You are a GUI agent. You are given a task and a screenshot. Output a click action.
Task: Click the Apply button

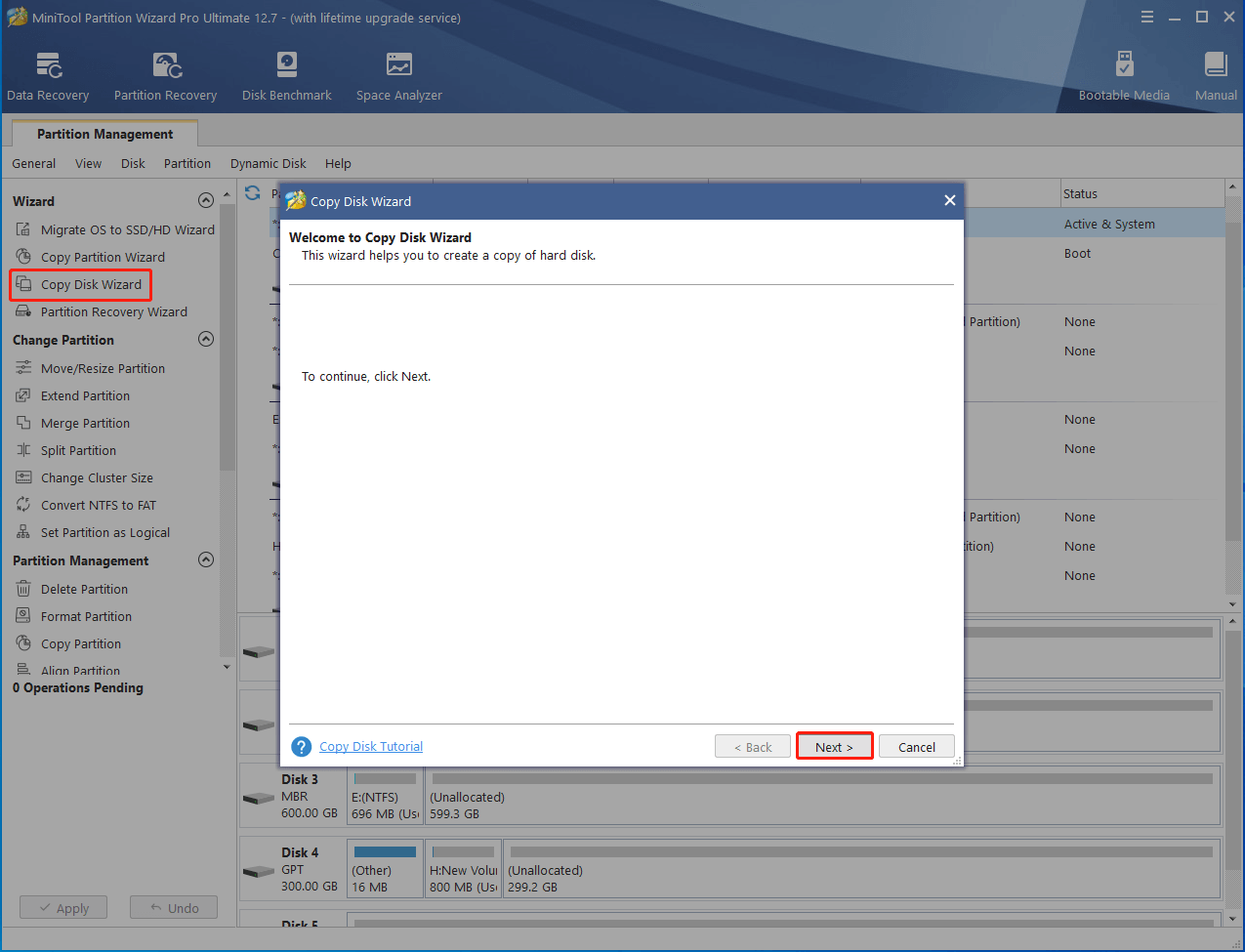point(63,908)
